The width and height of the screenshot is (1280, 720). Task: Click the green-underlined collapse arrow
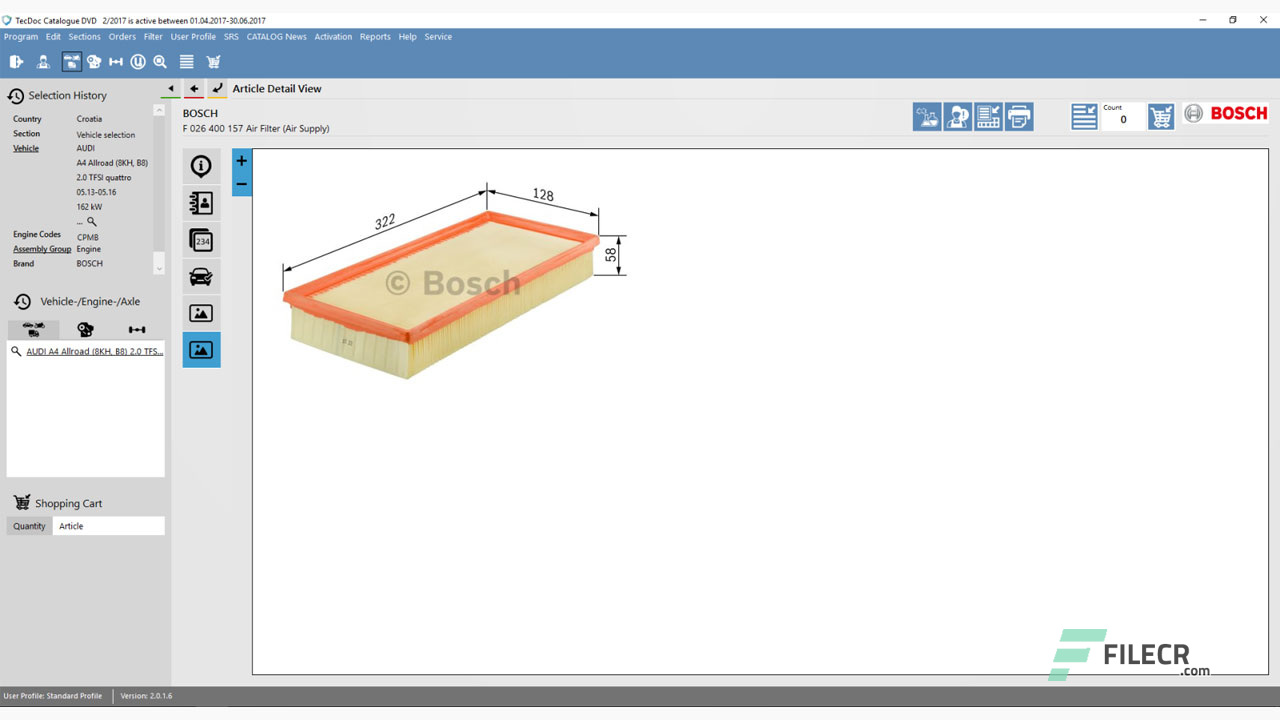point(171,88)
